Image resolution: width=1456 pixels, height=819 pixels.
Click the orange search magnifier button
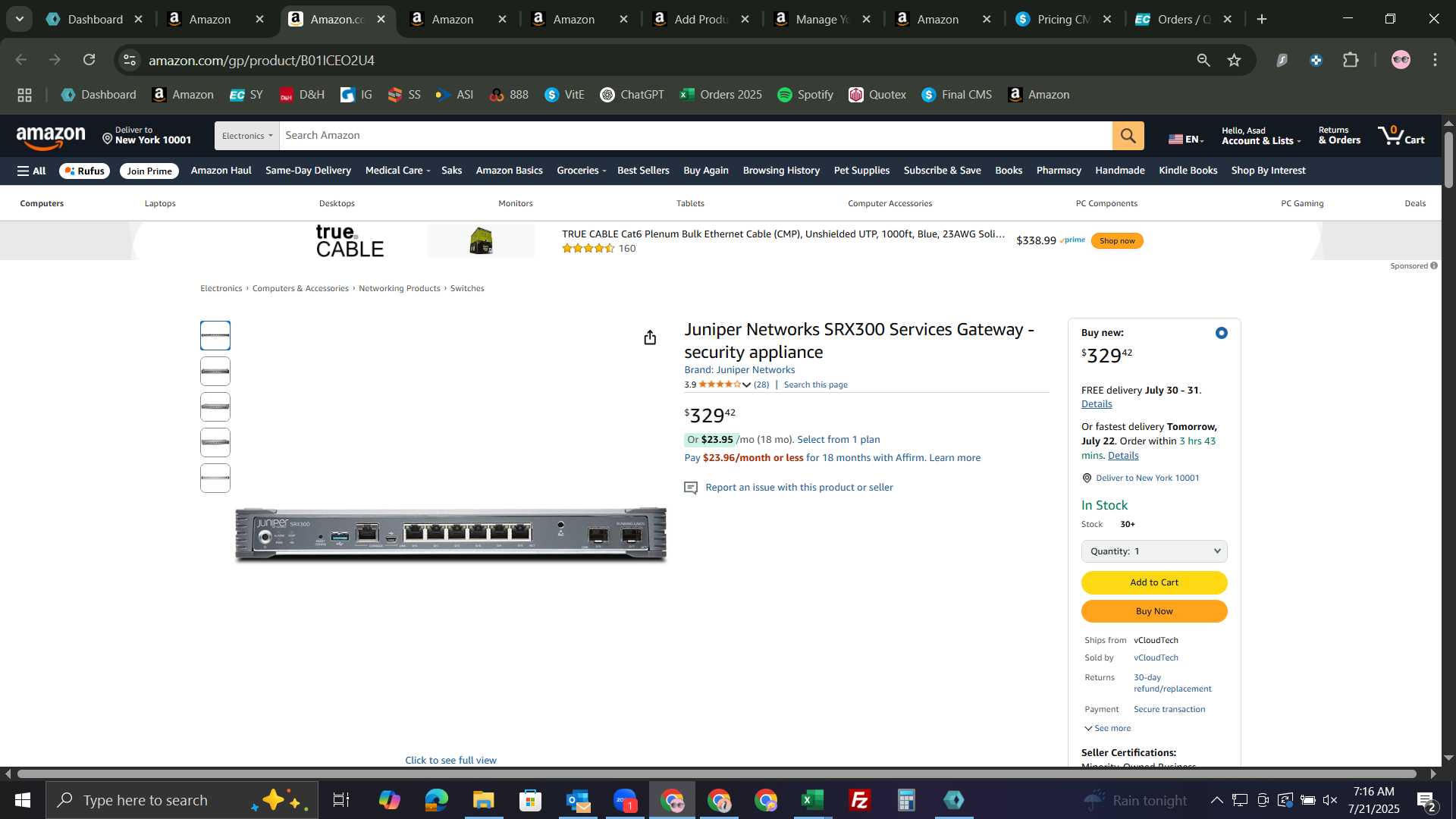pos(1128,136)
